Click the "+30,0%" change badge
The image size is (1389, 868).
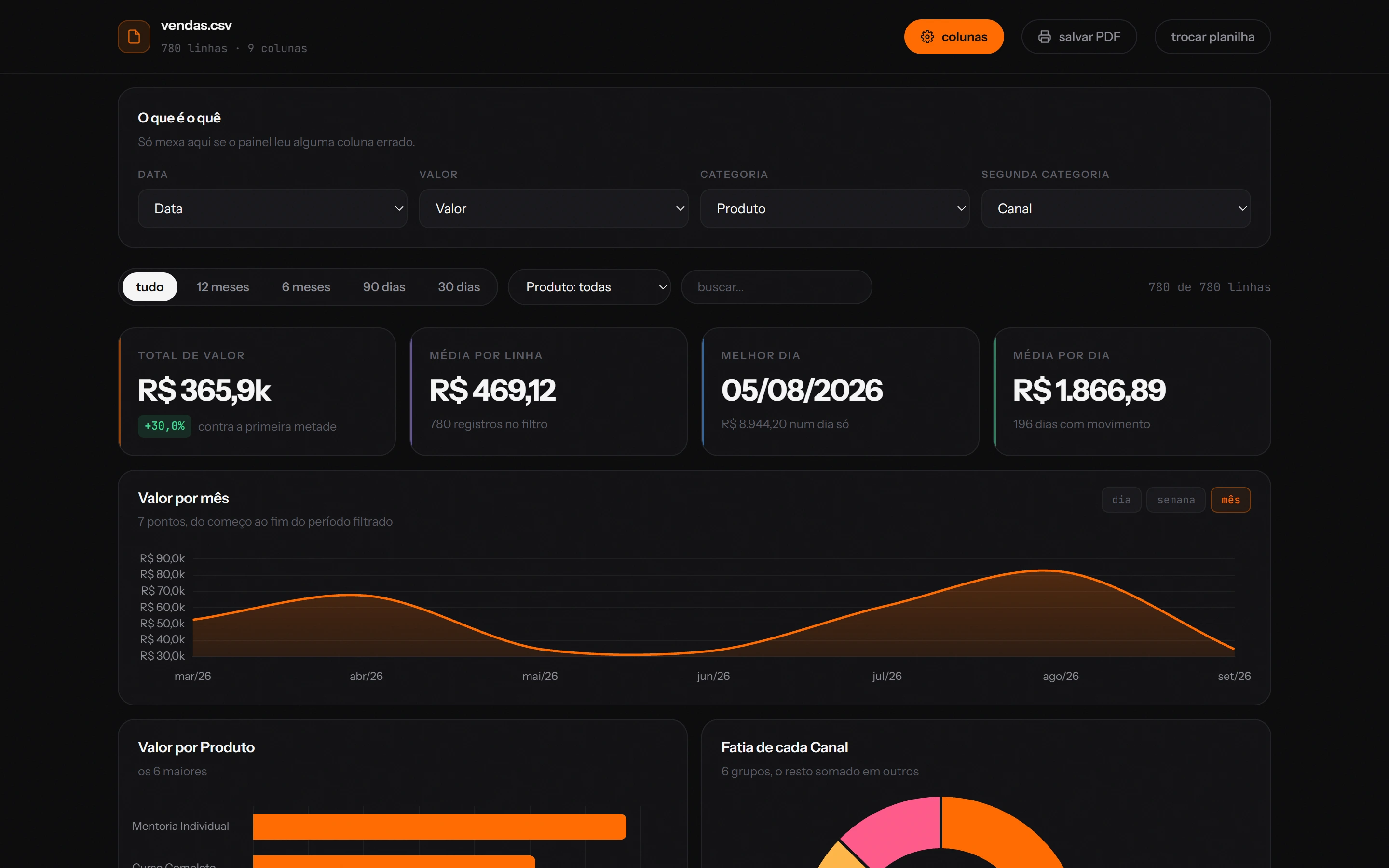click(x=165, y=426)
